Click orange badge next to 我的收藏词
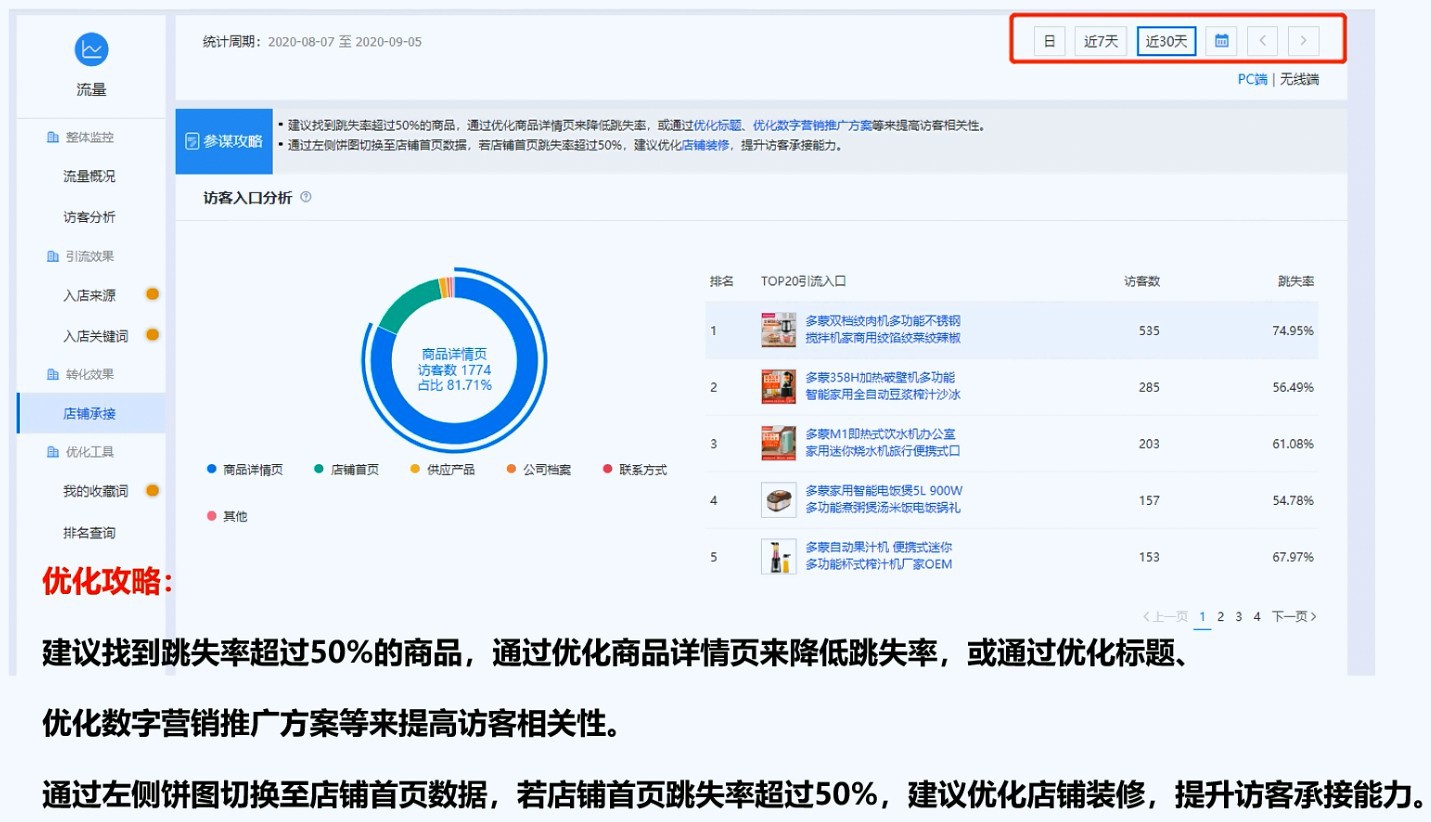Image resolution: width=1431 pixels, height=822 pixels. (152, 490)
